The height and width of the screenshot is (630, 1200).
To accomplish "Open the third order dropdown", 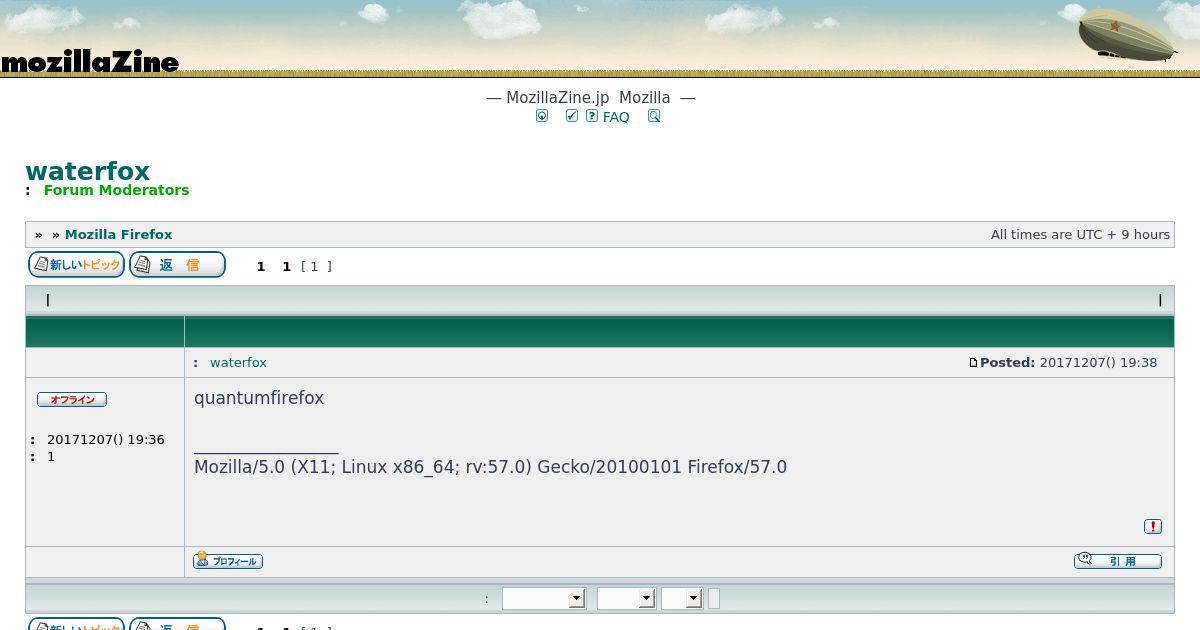I will (x=682, y=598).
